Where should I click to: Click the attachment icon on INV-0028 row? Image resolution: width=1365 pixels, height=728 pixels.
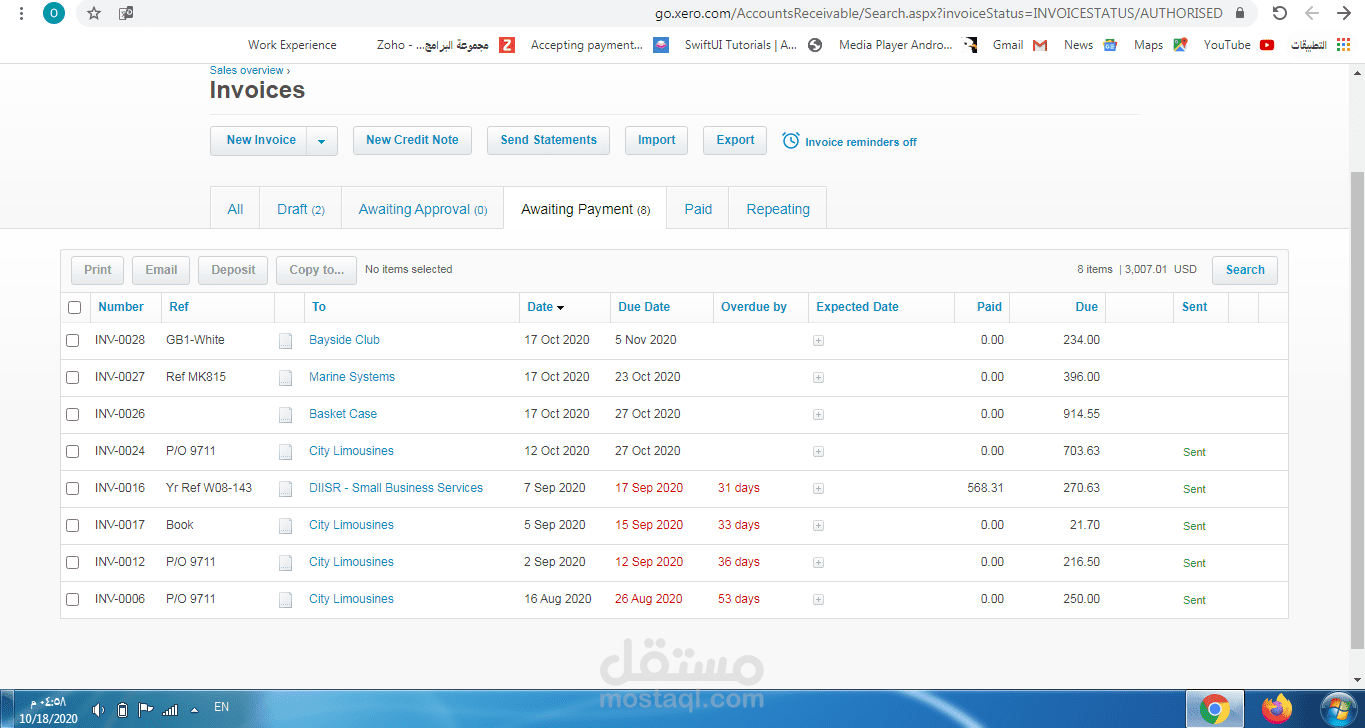286,340
